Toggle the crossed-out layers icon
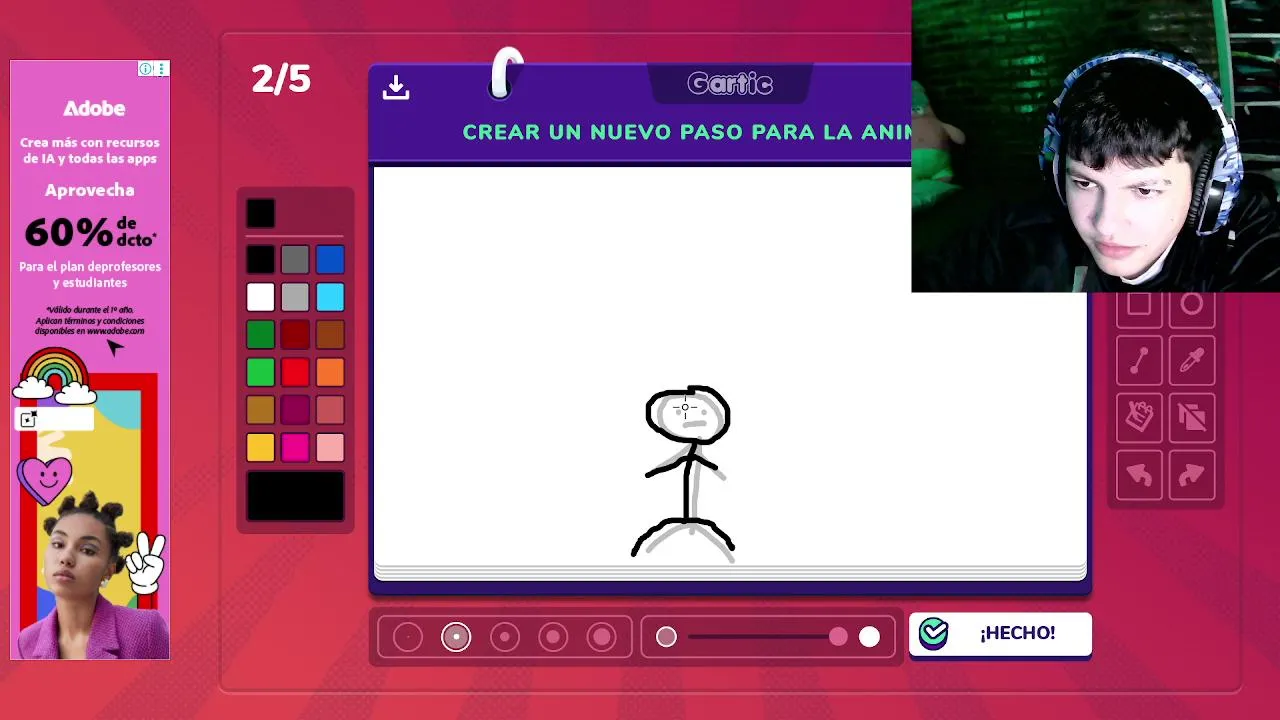Image resolution: width=1280 pixels, height=720 pixels. 1191,417
